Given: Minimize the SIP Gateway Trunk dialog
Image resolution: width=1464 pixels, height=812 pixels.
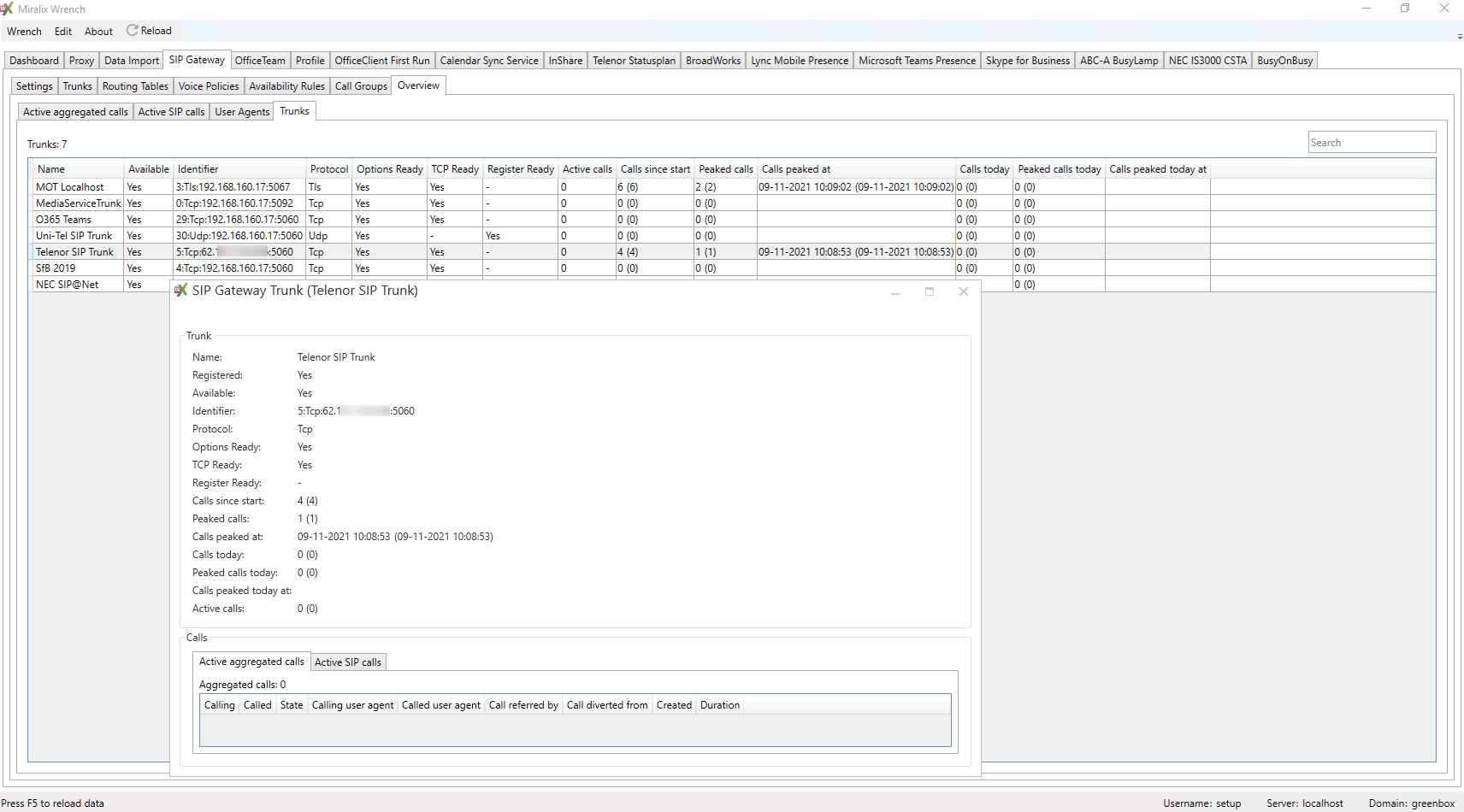Looking at the screenshot, I should coord(895,291).
